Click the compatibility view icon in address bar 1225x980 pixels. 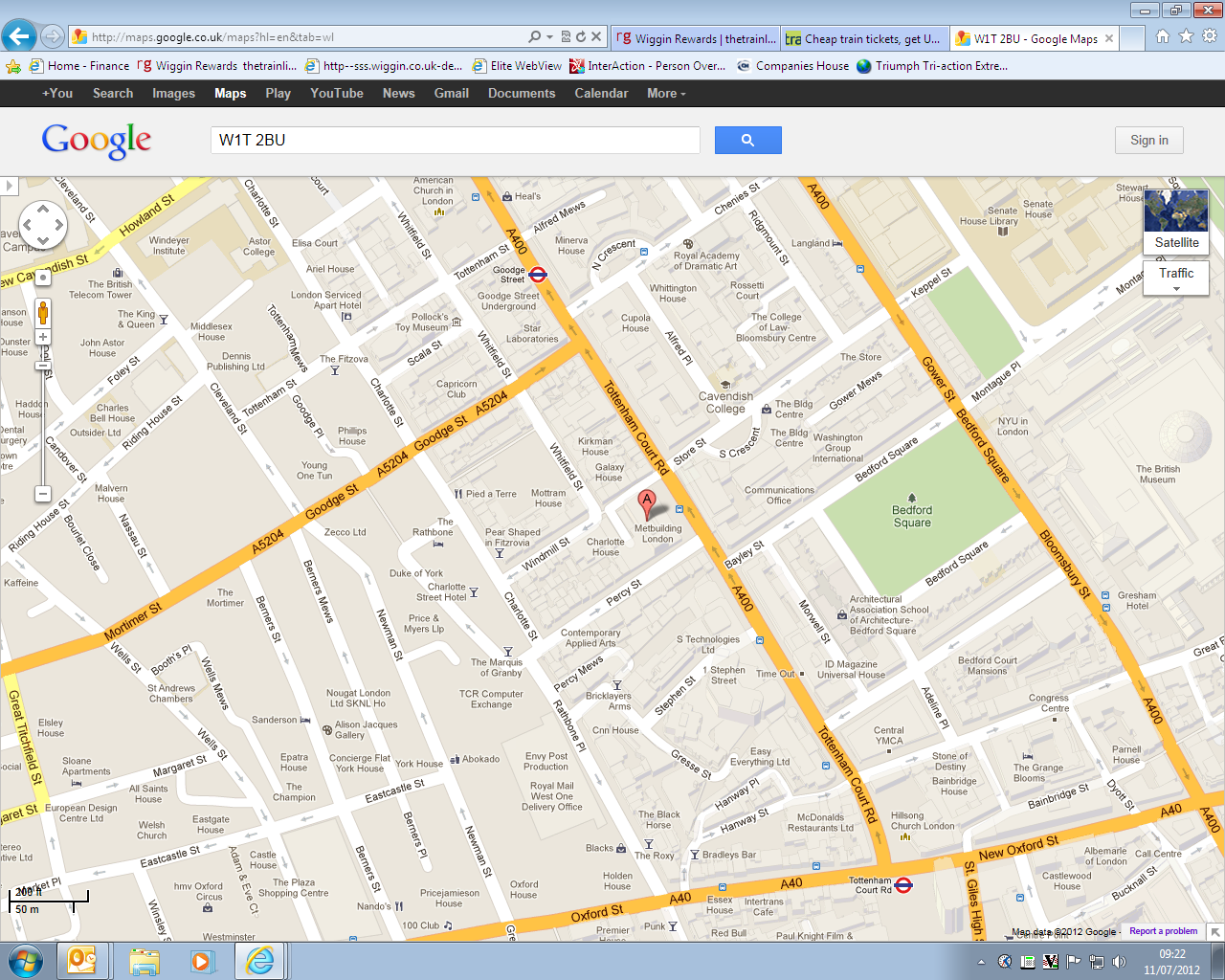point(566,37)
